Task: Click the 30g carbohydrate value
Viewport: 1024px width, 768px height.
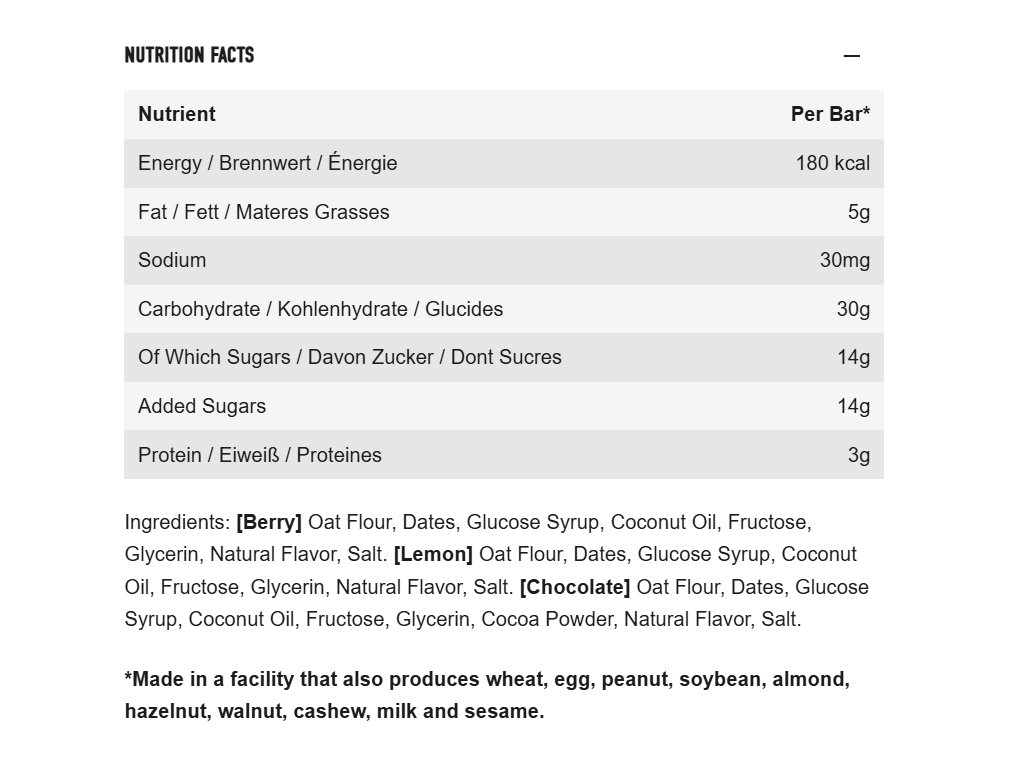Action: coord(853,309)
